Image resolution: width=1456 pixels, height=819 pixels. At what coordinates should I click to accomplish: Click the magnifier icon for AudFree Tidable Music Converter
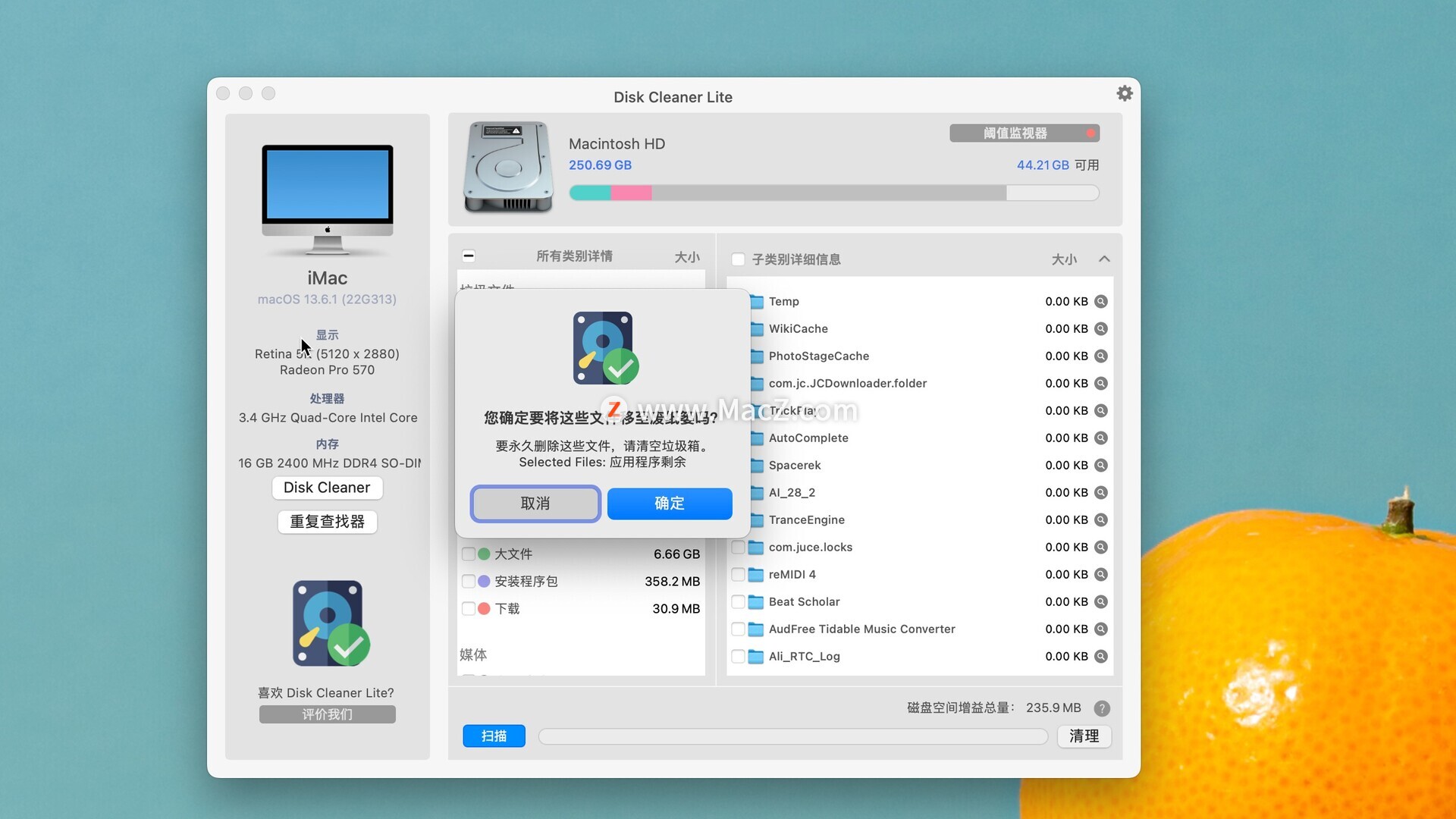pos(1101,629)
